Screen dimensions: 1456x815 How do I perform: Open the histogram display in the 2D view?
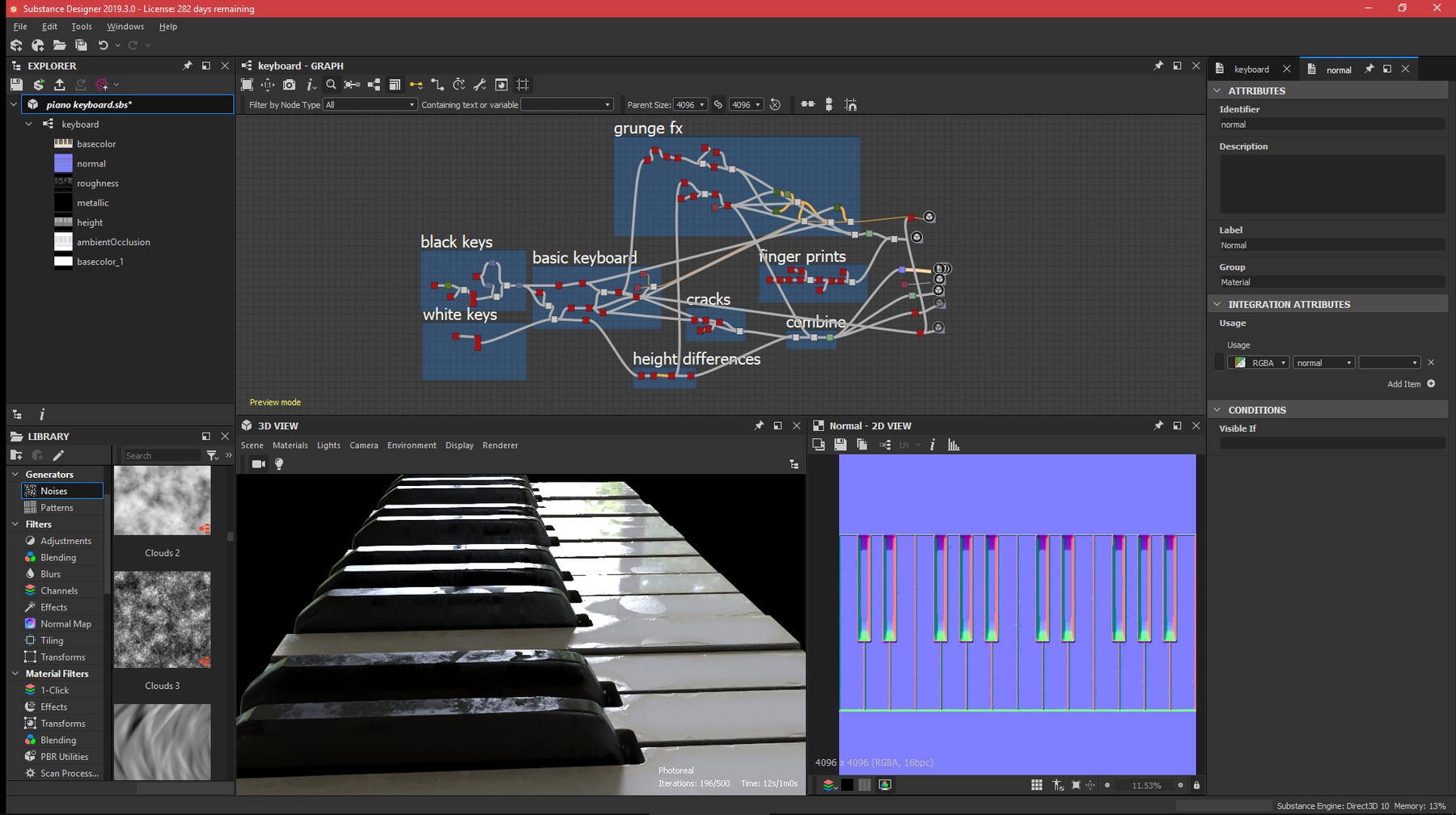click(x=953, y=445)
